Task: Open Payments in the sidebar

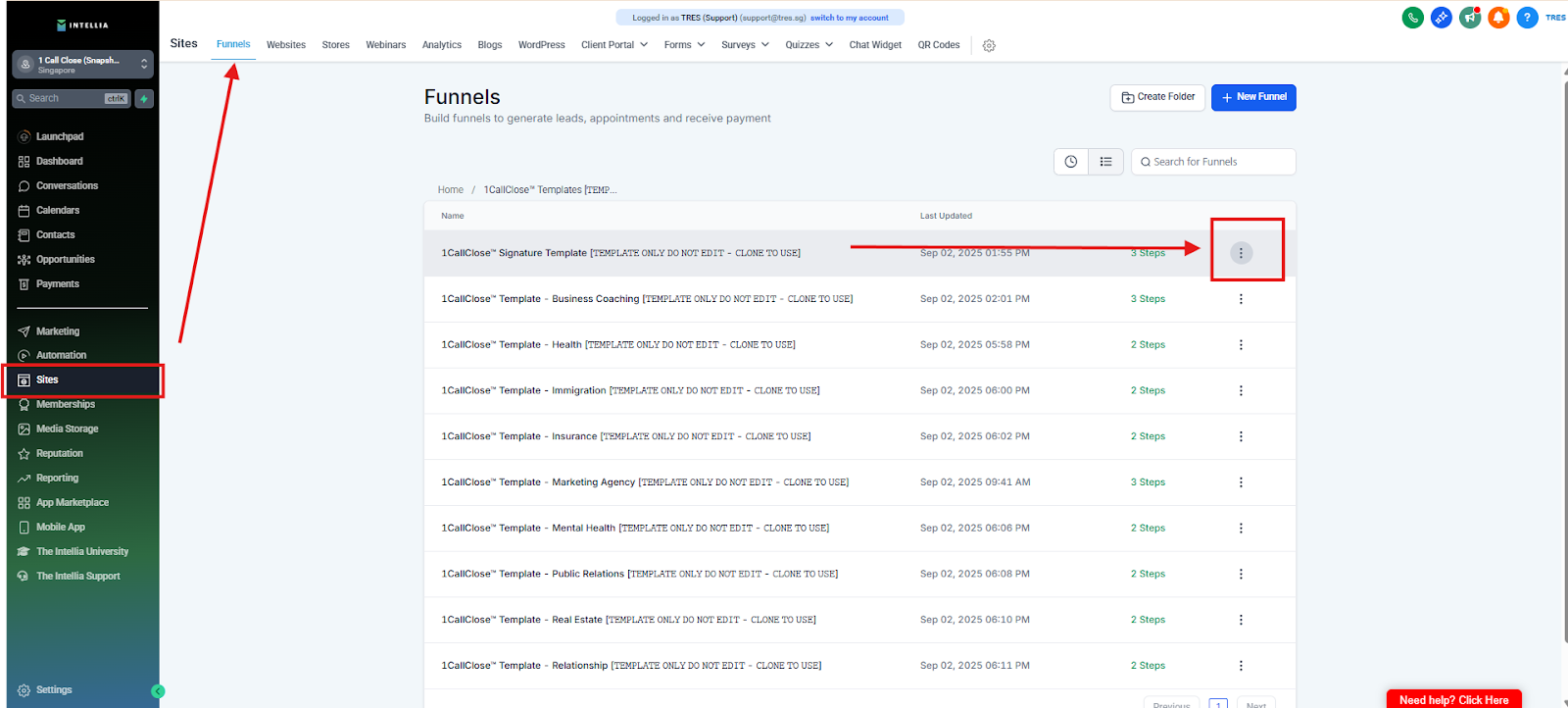Action: [x=58, y=284]
